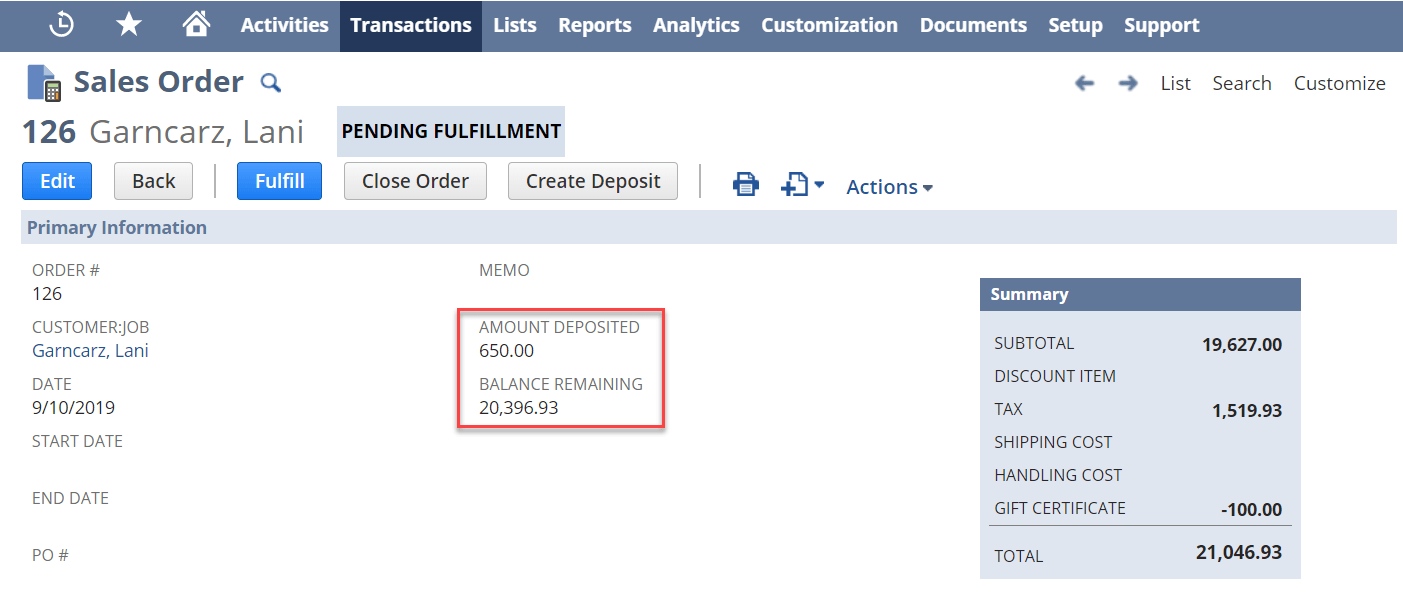The image size is (1403, 596).
Task: Open the Setup menu
Action: point(1075,26)
